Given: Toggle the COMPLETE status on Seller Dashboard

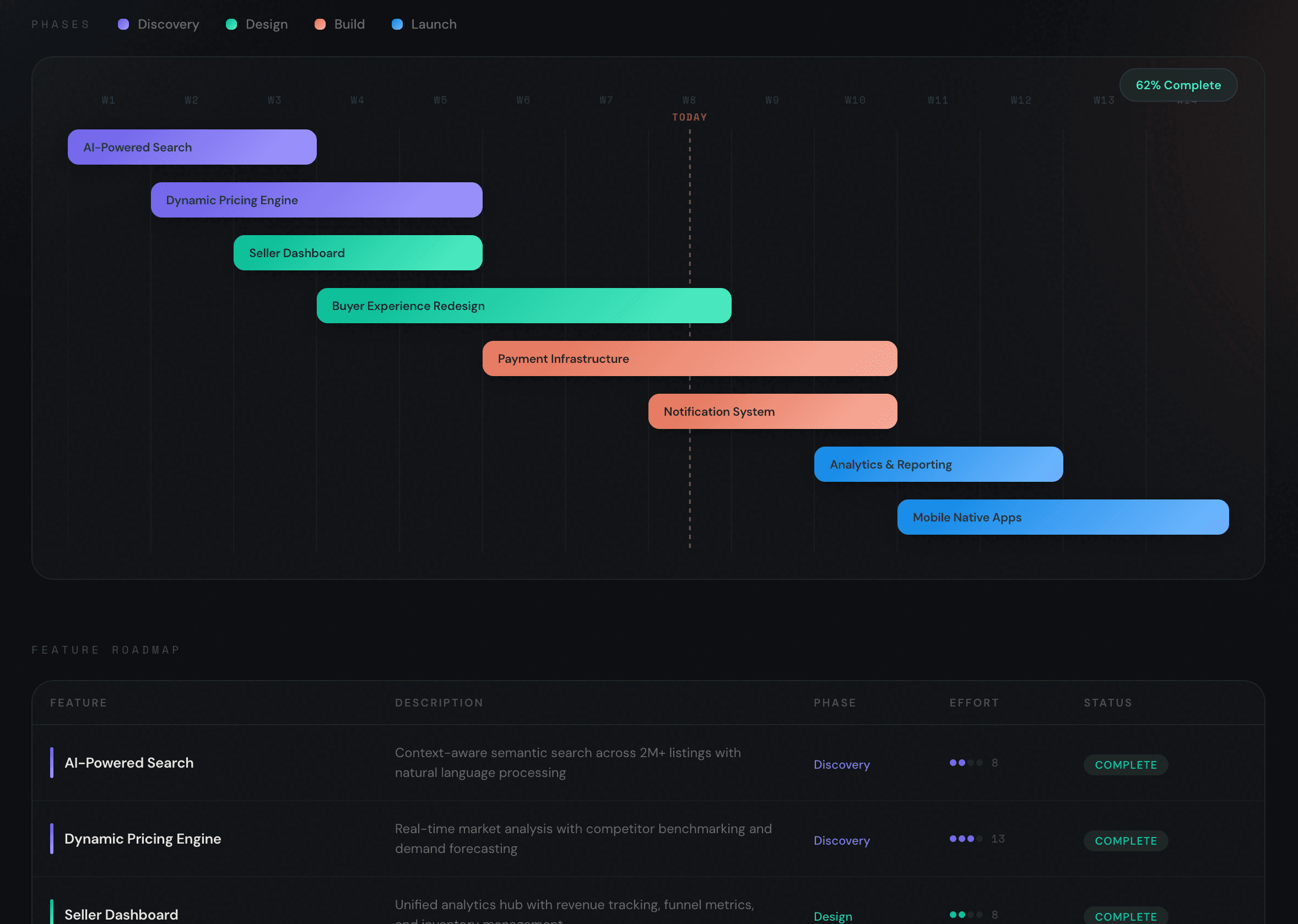Looking at the screenshot, I should [x=1126, y=916].
